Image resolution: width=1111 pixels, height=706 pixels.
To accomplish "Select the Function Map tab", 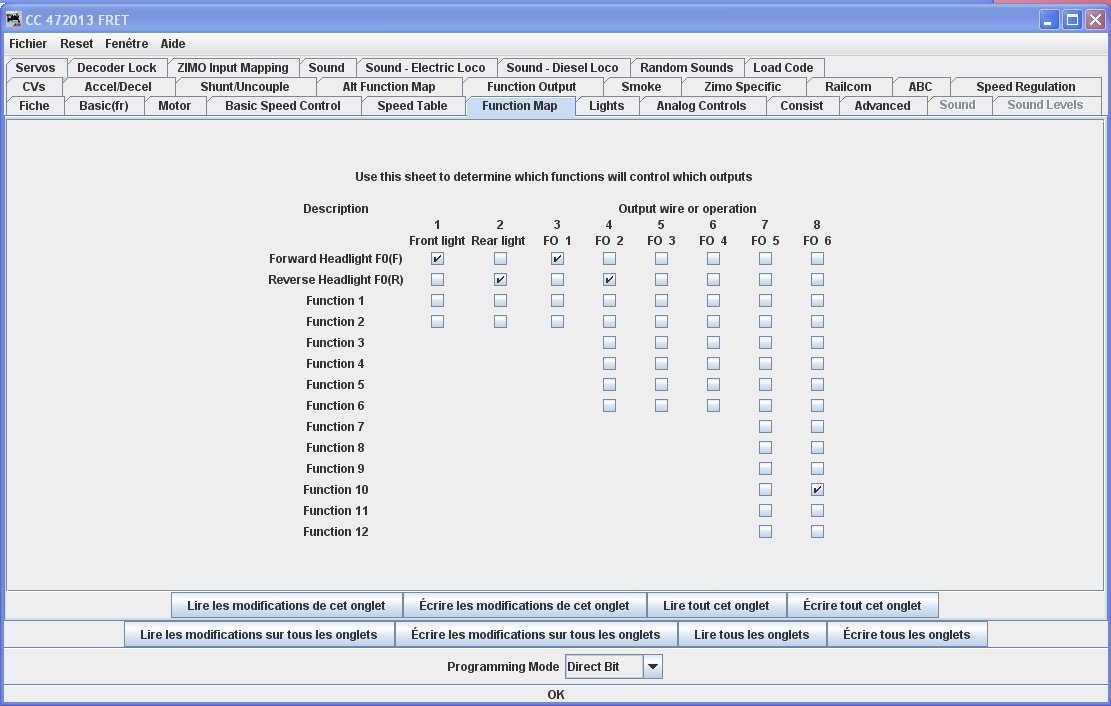I will pyautogui.click(x=519, y=106).
